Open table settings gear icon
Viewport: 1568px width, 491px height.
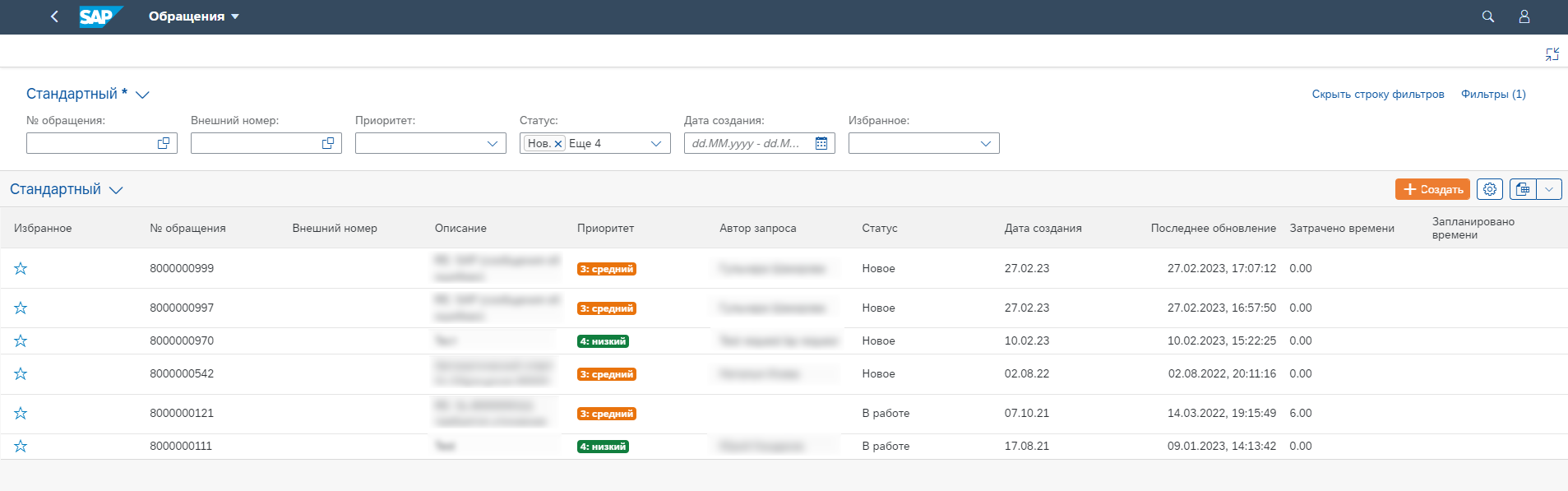(1489, 189)
